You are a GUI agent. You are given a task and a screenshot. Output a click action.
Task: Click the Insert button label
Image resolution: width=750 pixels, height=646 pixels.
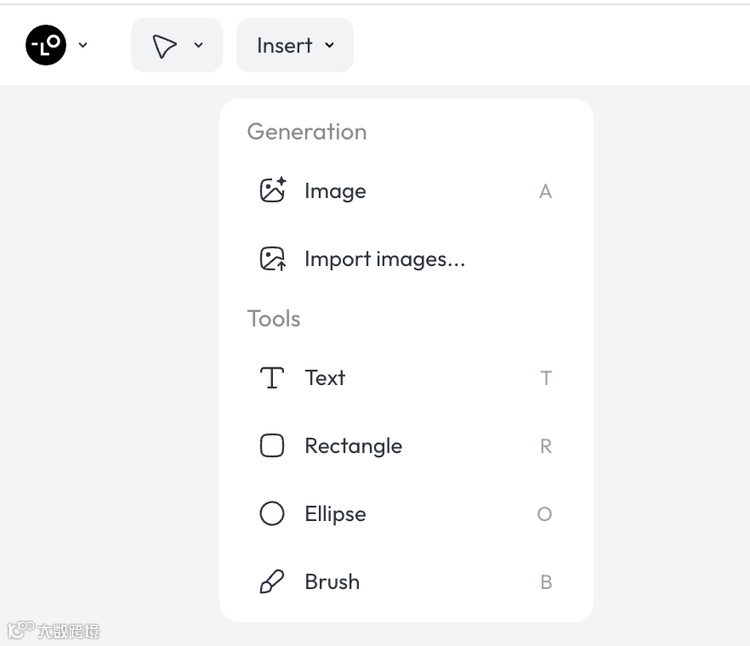284,46
